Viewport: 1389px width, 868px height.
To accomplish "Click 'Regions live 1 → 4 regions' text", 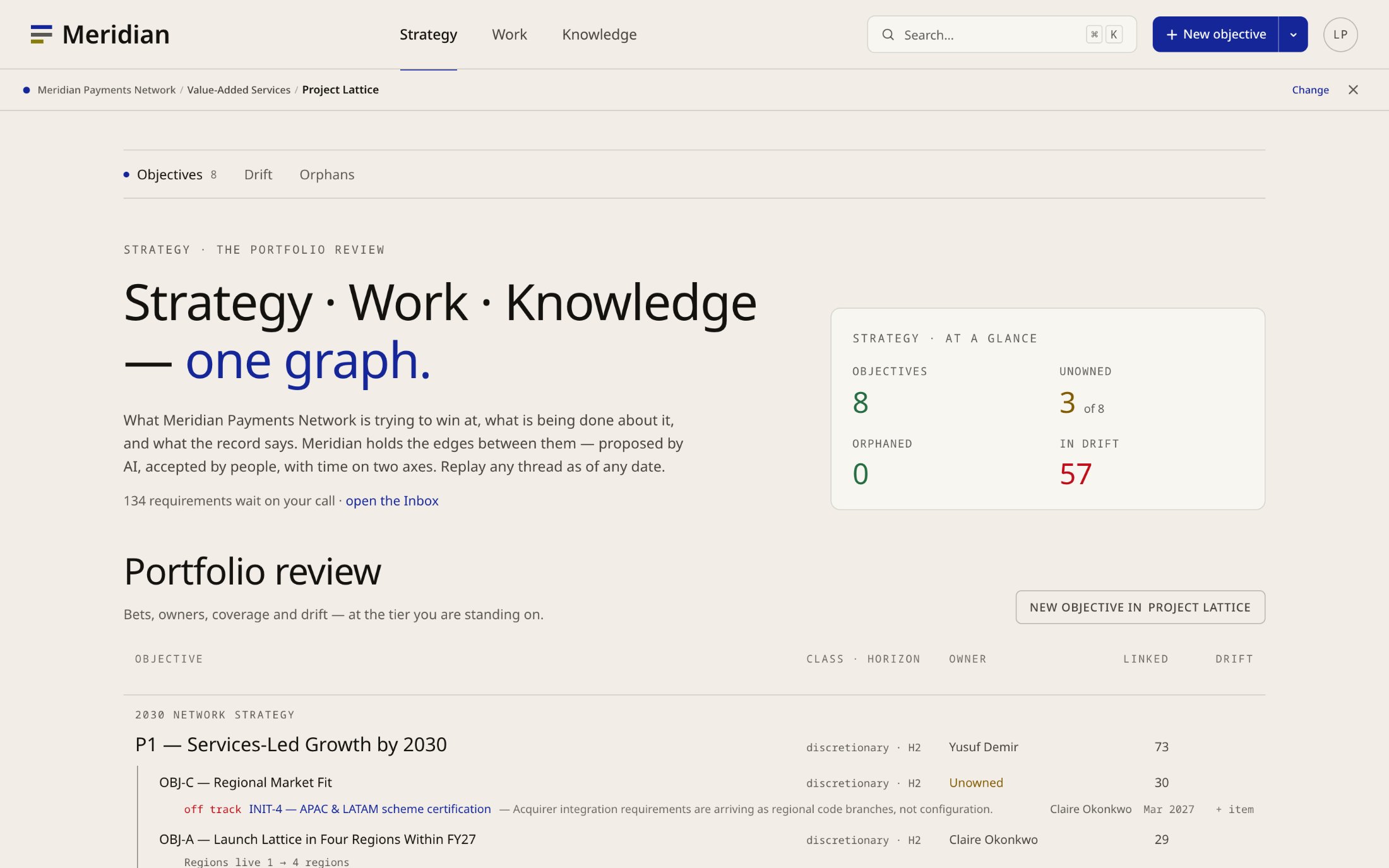I will click(x=266, y=862).
